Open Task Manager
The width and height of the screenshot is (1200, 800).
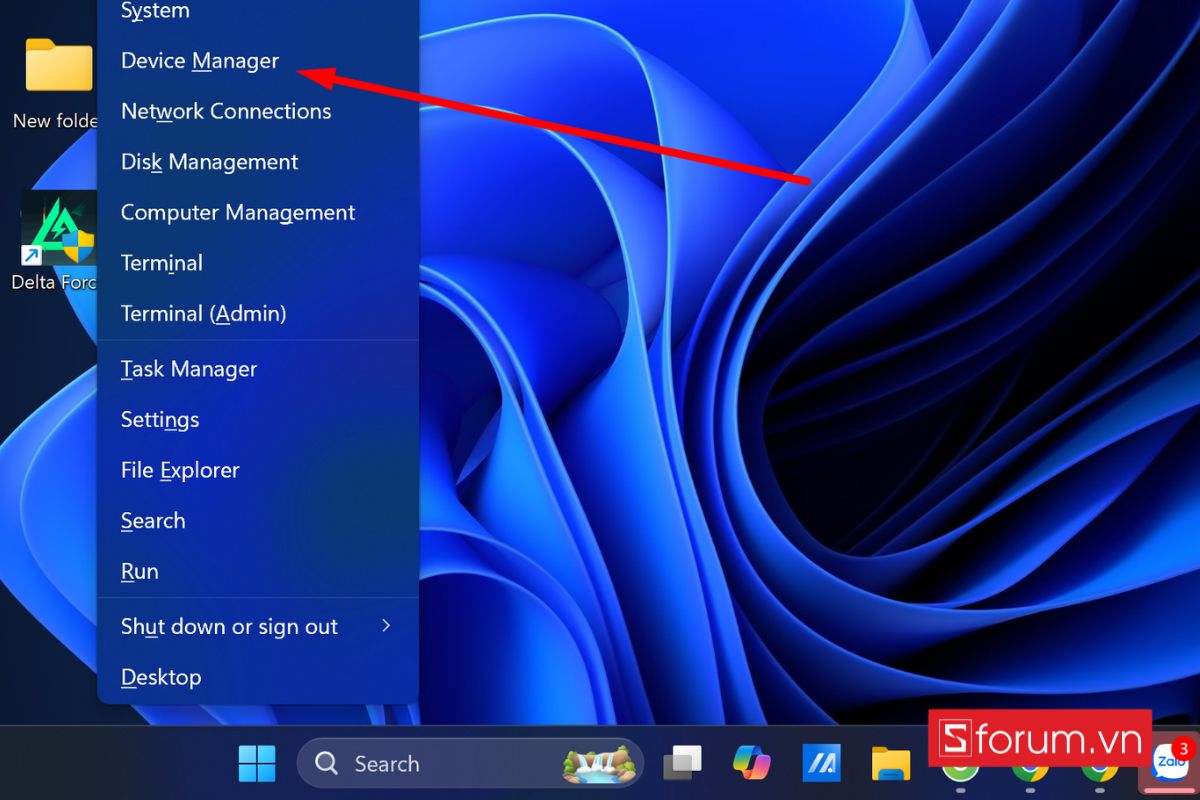tap(258, 369)
